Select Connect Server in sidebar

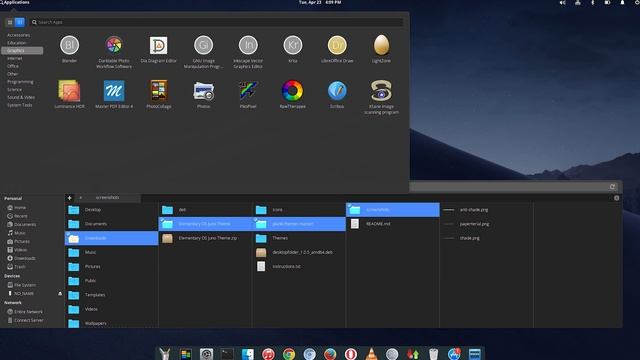pos(25,320)
